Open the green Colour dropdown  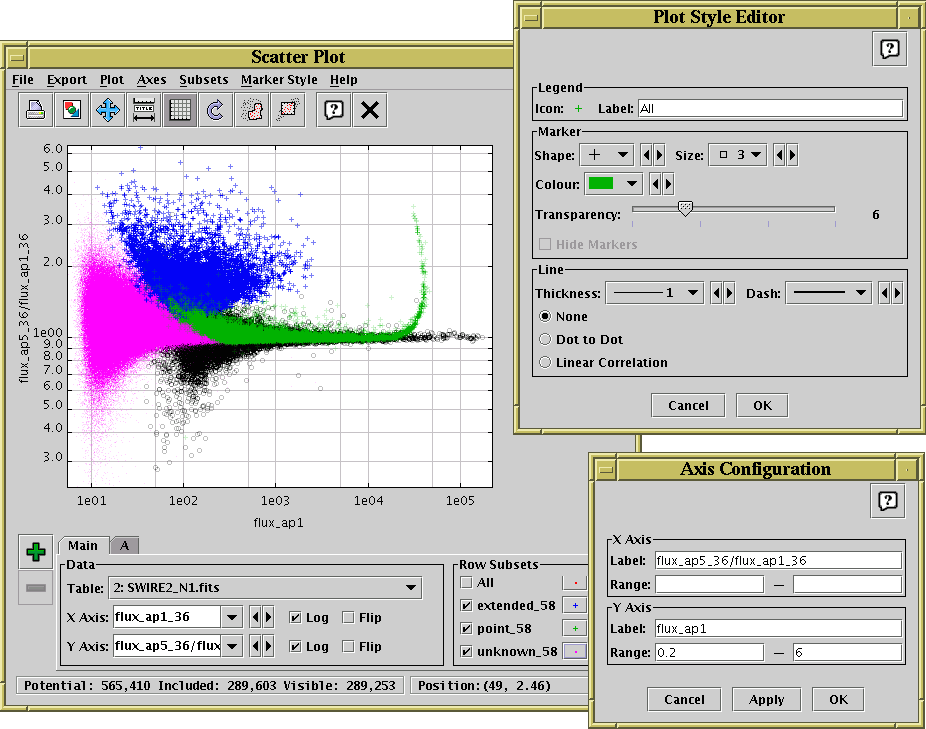[x=614, y=184]
